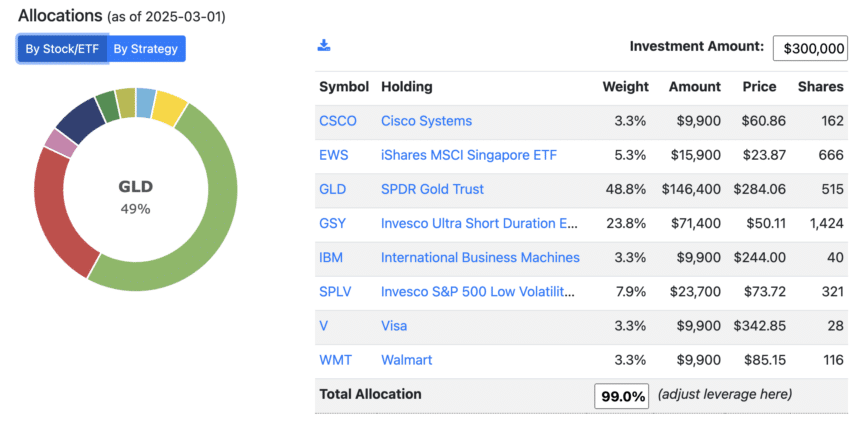Screen dimensions: 860x421
Task: Open the SPDR Gold Trust link
Action: tap(432, 189)
